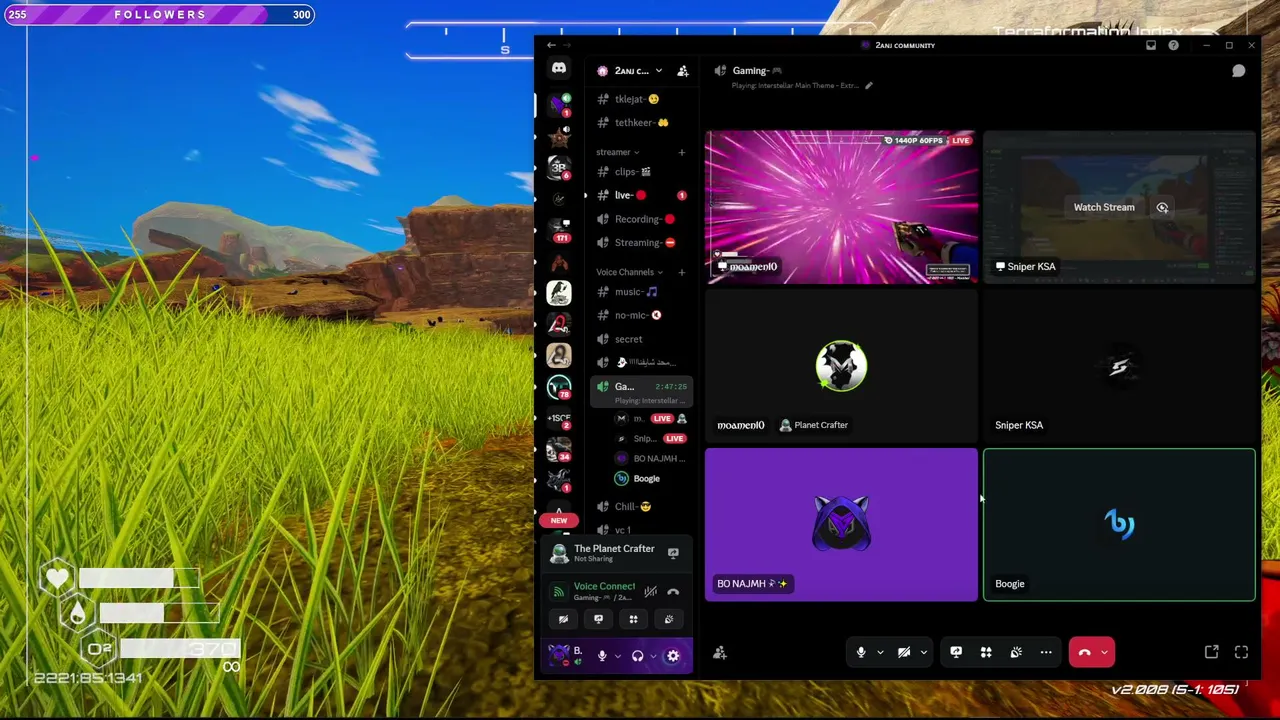Pop out Sniper KSA stream icon
The width and height of the screenshot is (1280, 720).
[1162, 207]
